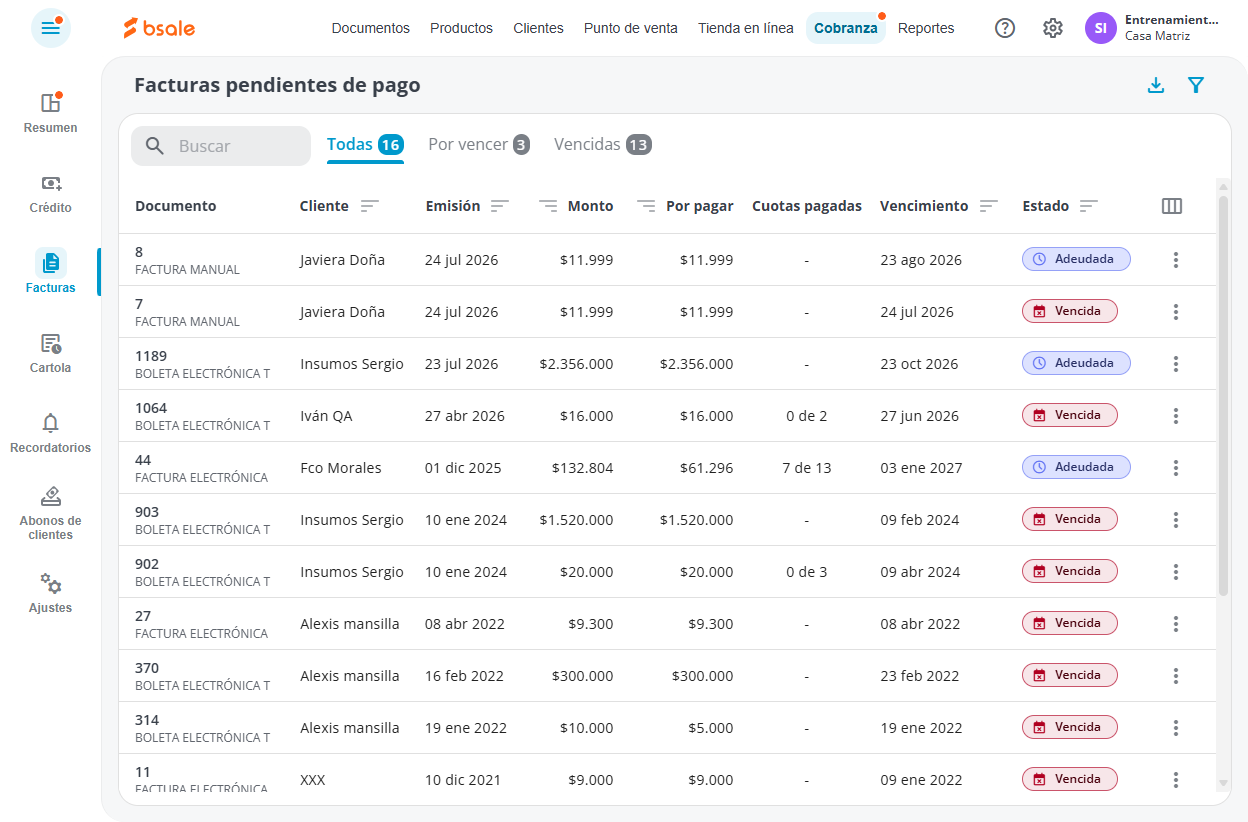Open the settings gear icon
The height and width of the screenshot is (822, 1248).
click(1053, 28)
